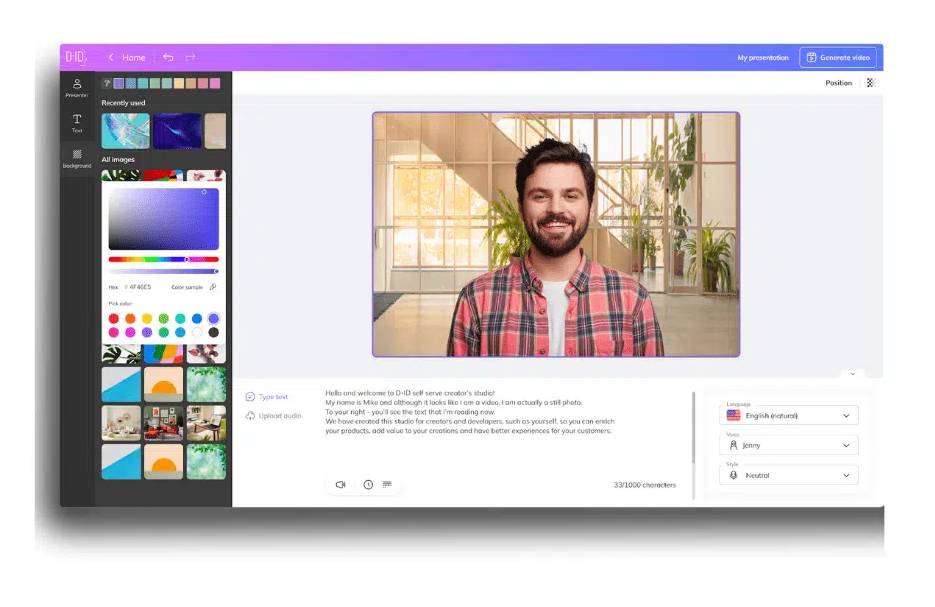
Task: Select the Text tool in sidebar
Action: click(77, 123)
